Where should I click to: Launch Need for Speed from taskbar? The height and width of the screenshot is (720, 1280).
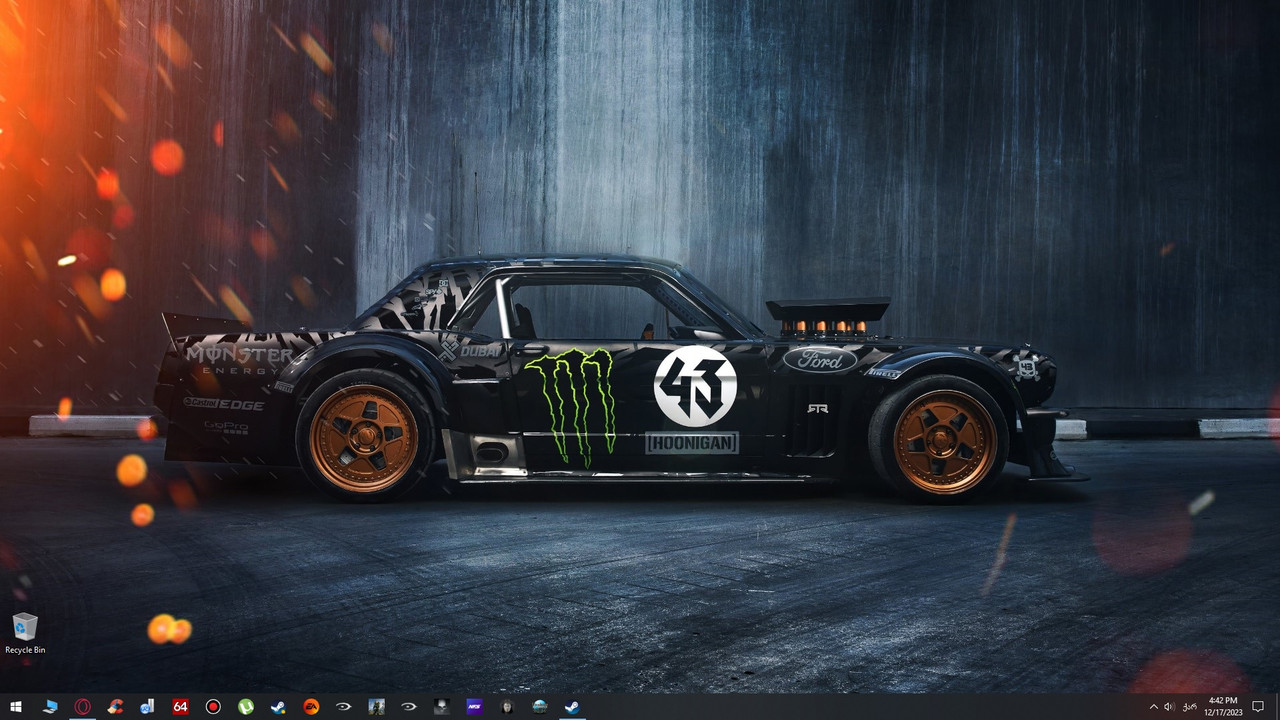[474, 707]
